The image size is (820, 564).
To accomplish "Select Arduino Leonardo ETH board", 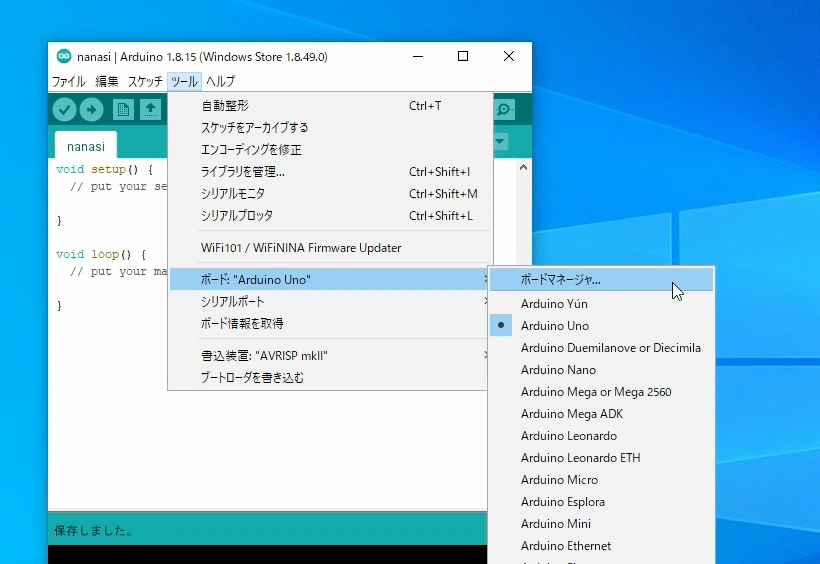I will click(601, 458).
